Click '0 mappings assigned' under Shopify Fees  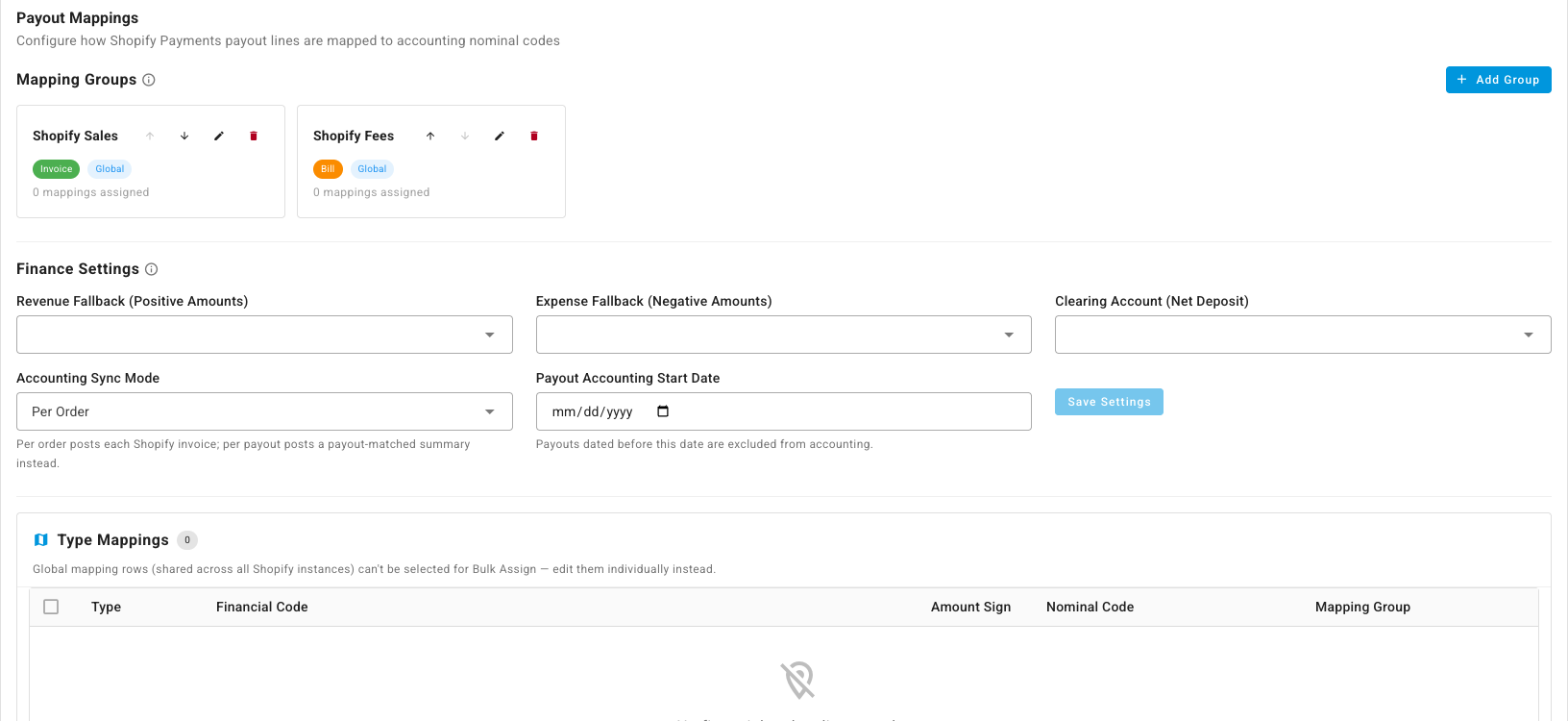pyautogui.click(x=372, y=192)
